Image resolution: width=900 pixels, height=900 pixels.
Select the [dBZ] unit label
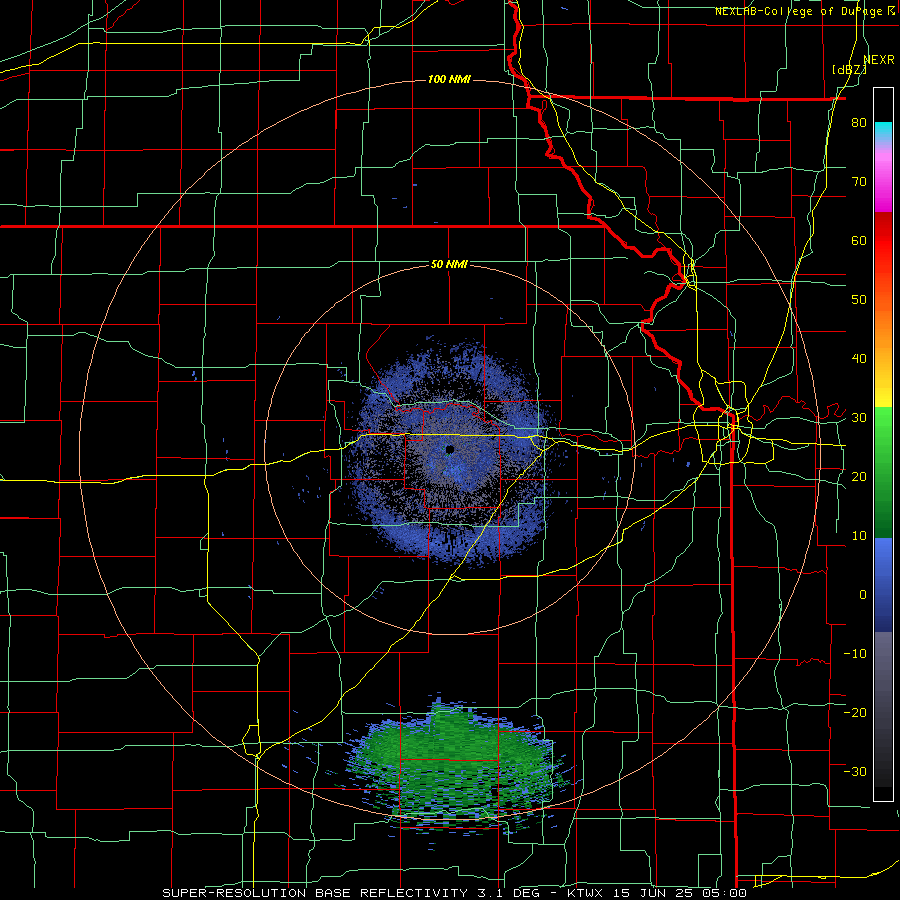tap(849, 70)
